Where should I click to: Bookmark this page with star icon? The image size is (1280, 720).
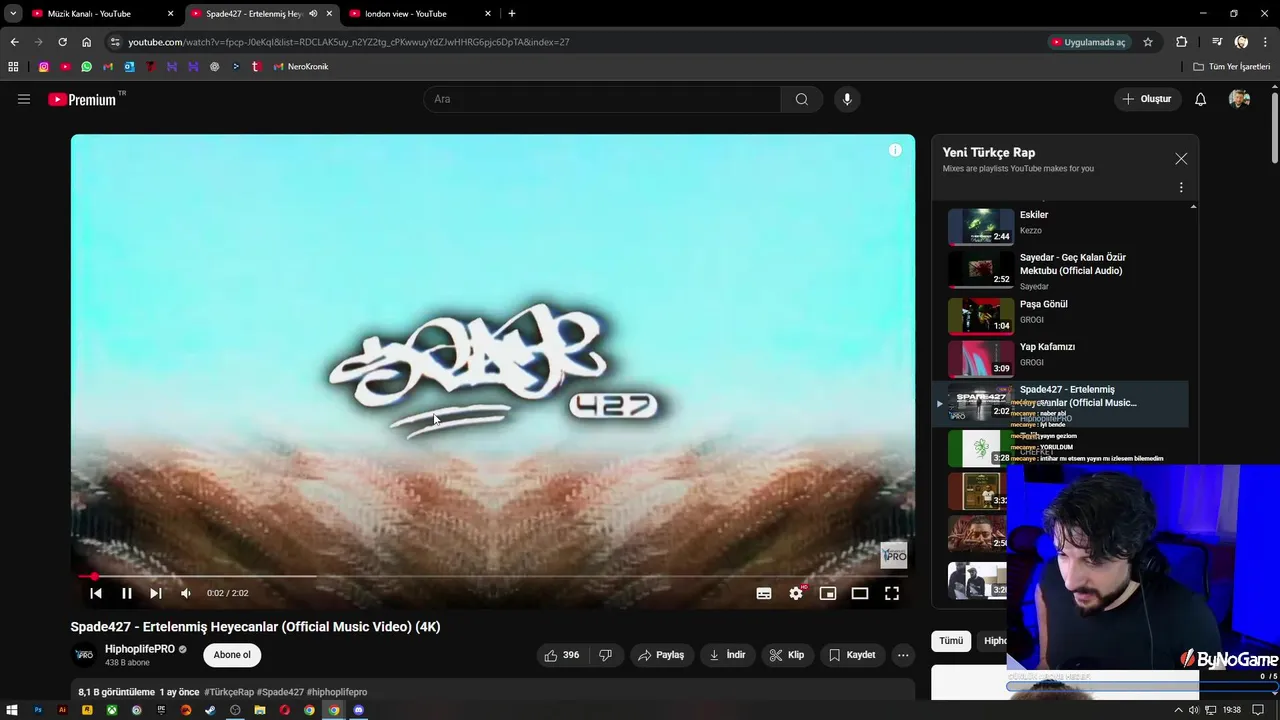1148,42
